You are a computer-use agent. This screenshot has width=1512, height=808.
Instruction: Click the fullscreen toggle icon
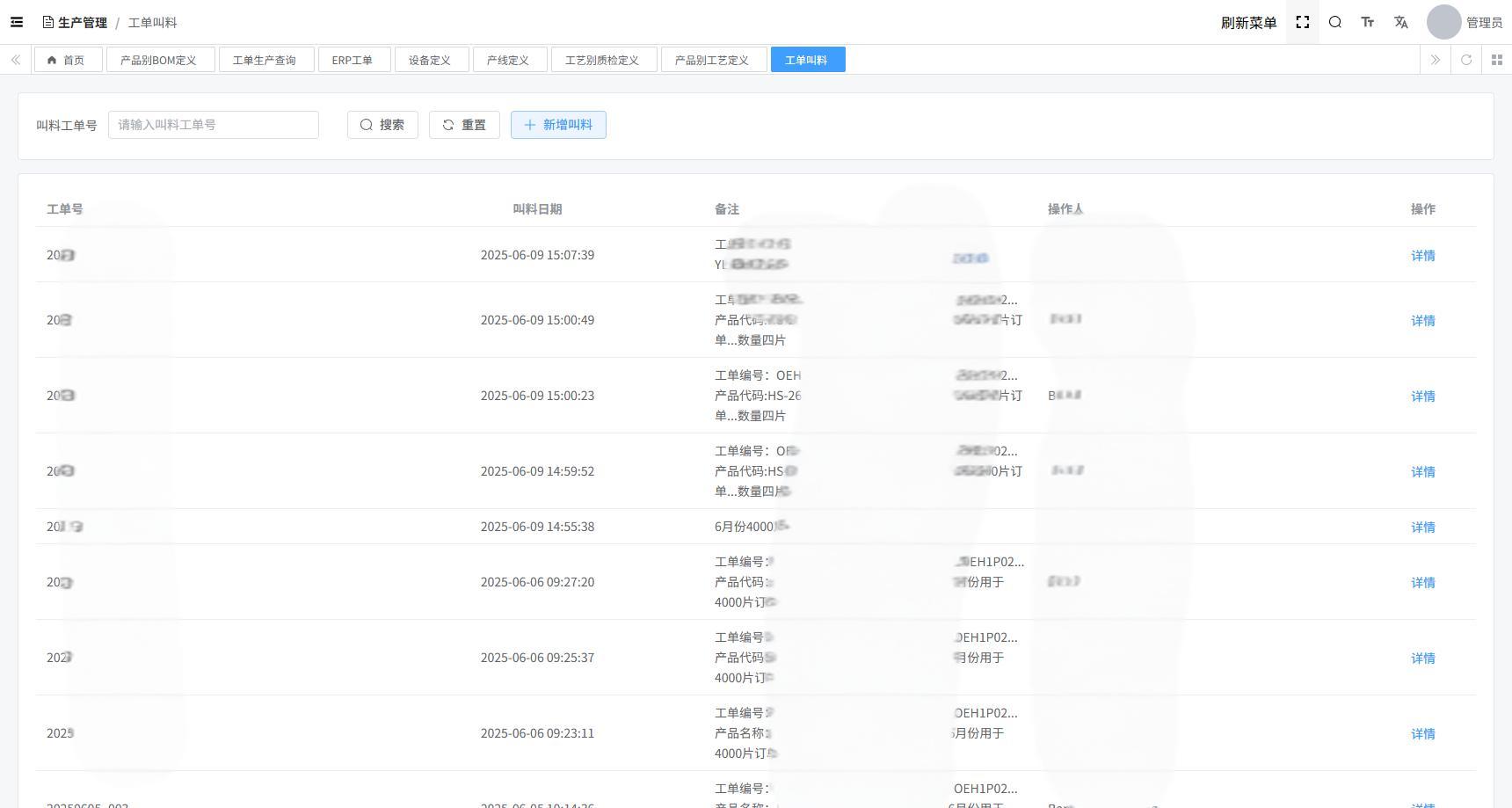[1303, 22]
